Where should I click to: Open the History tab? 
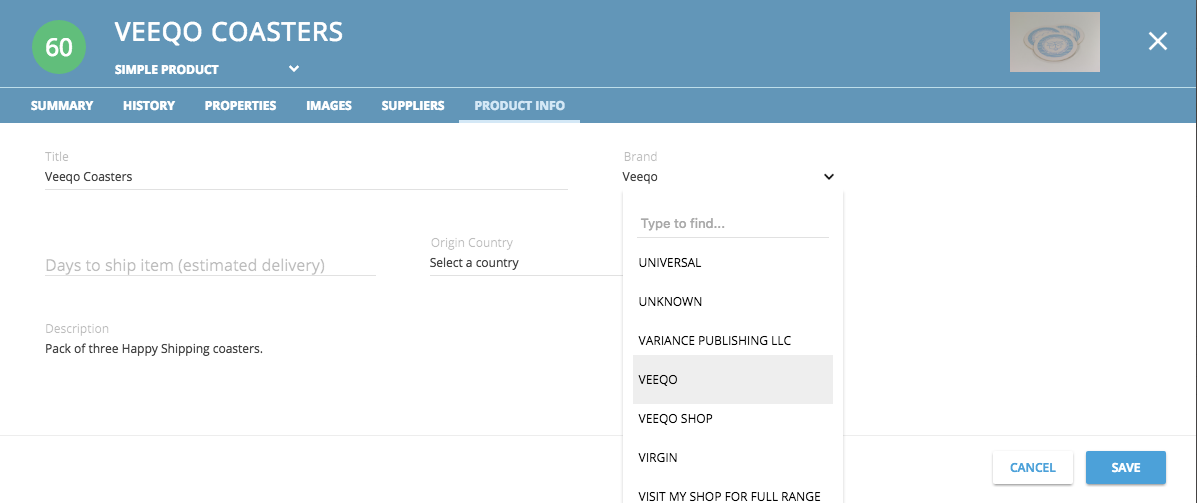(149, 105)
